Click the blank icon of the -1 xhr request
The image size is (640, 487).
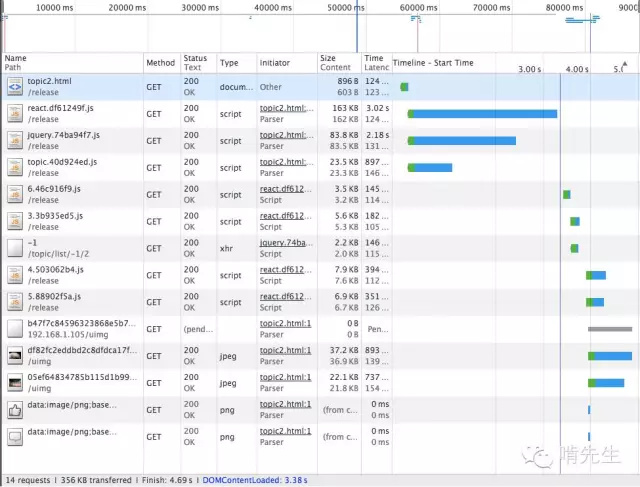tap(15, 248)
